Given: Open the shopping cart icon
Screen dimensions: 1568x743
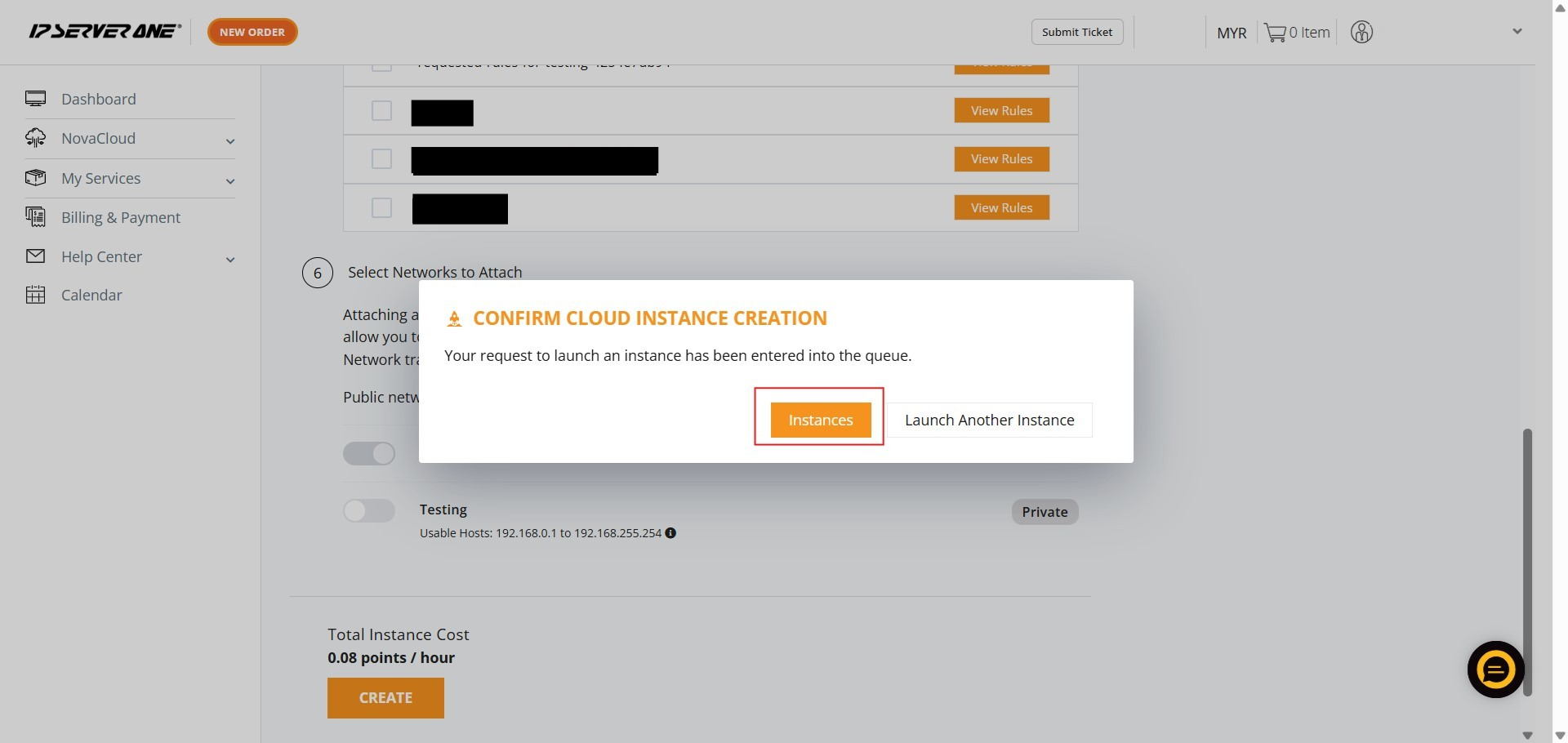Looking at the screenshot, I should click(1274, 33).
